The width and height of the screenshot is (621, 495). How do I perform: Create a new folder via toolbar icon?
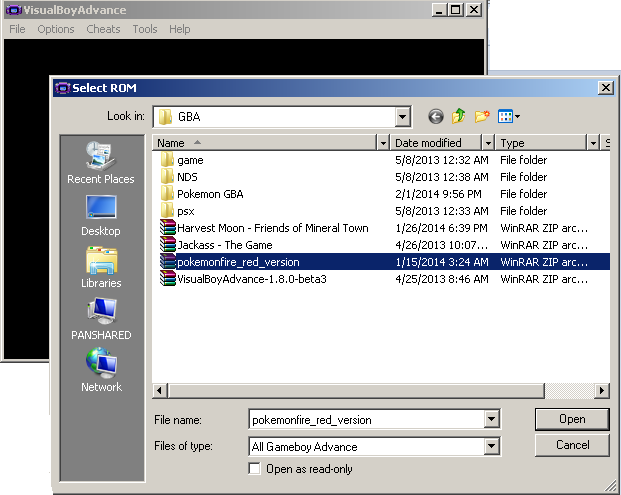482,116
